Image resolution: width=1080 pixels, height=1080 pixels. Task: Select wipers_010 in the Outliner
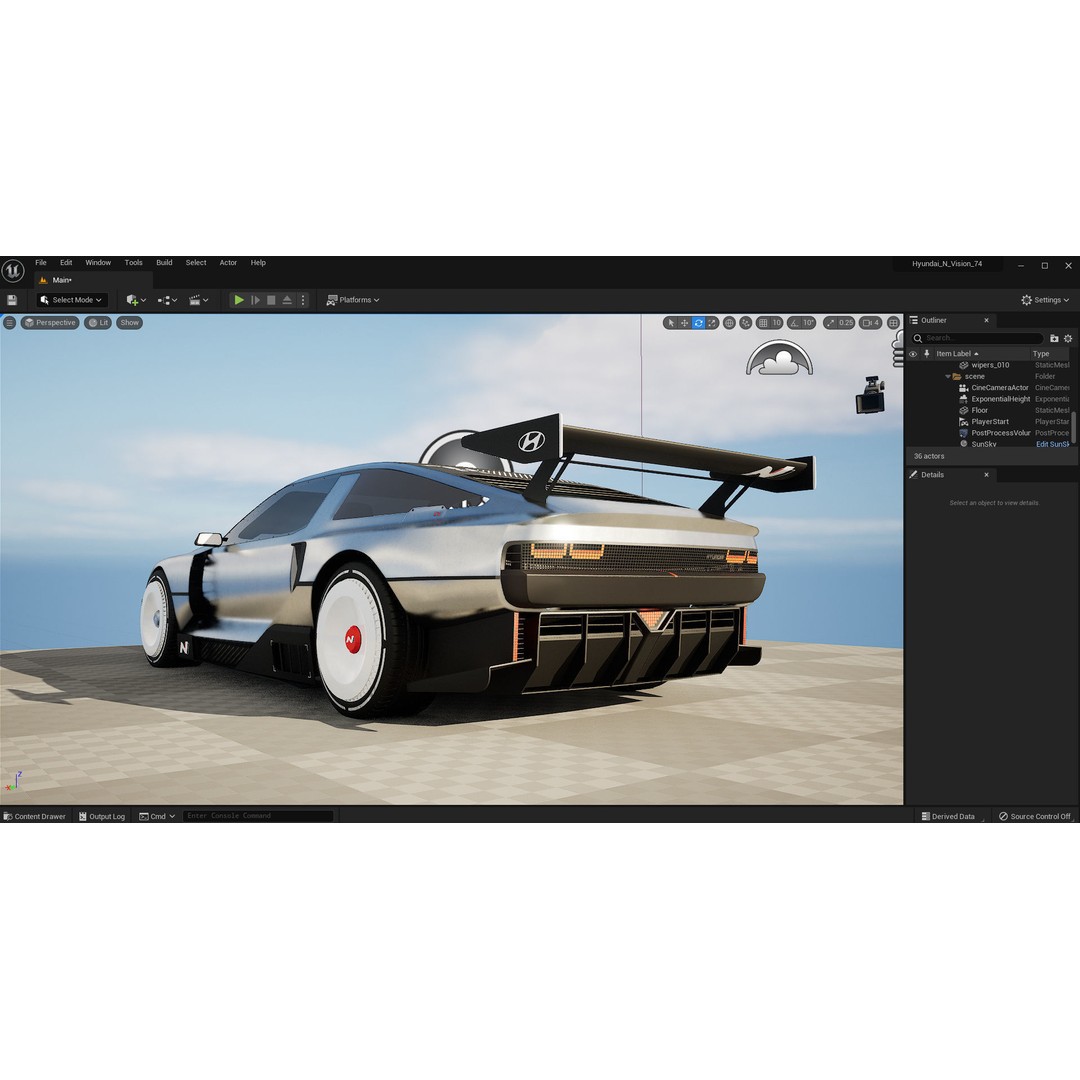[x=988, y=365]
